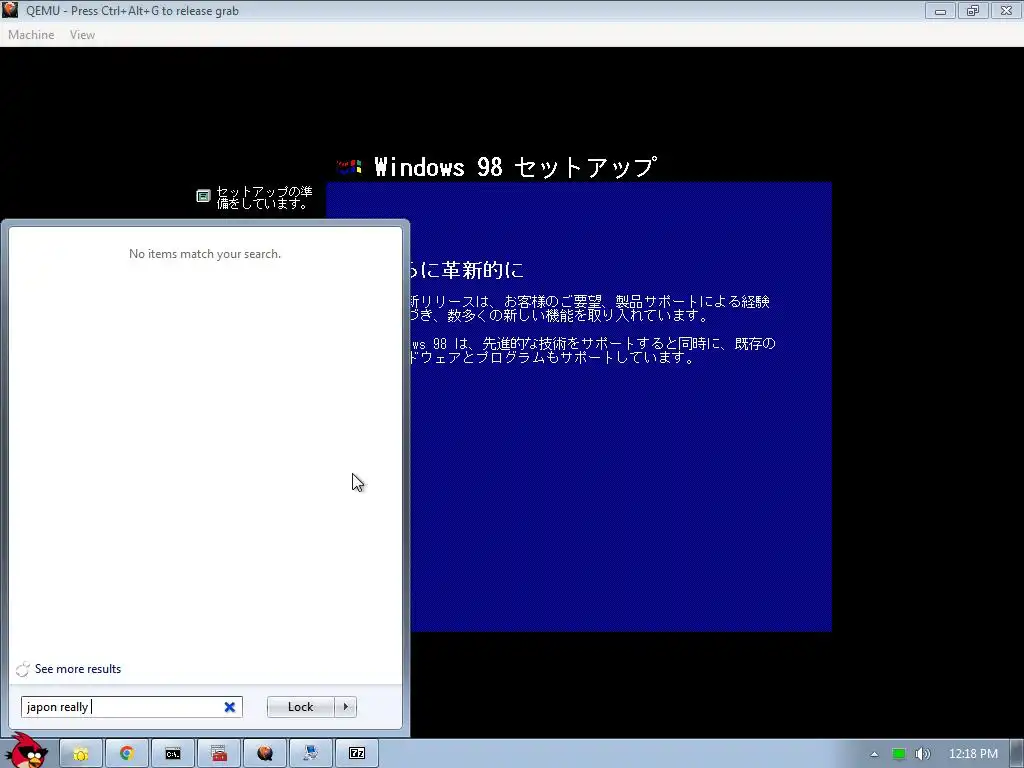1024x768 pixels.
Task: Launch the 7-Zip taskbar icon
Action: [x=357, y=754]
